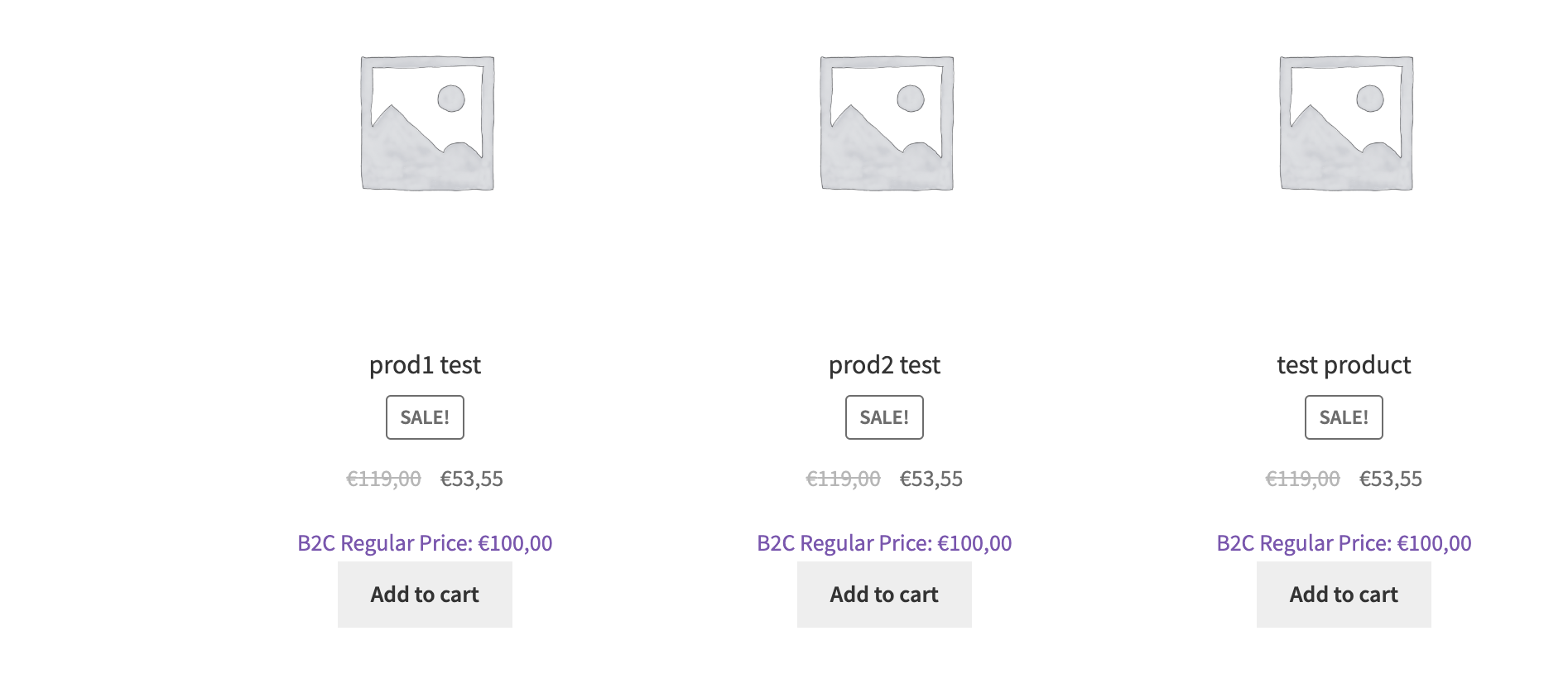Click B2C Regular Price under prod2 test
The width and height of the screenshot is (1568, 684).
tap(884, 543)
